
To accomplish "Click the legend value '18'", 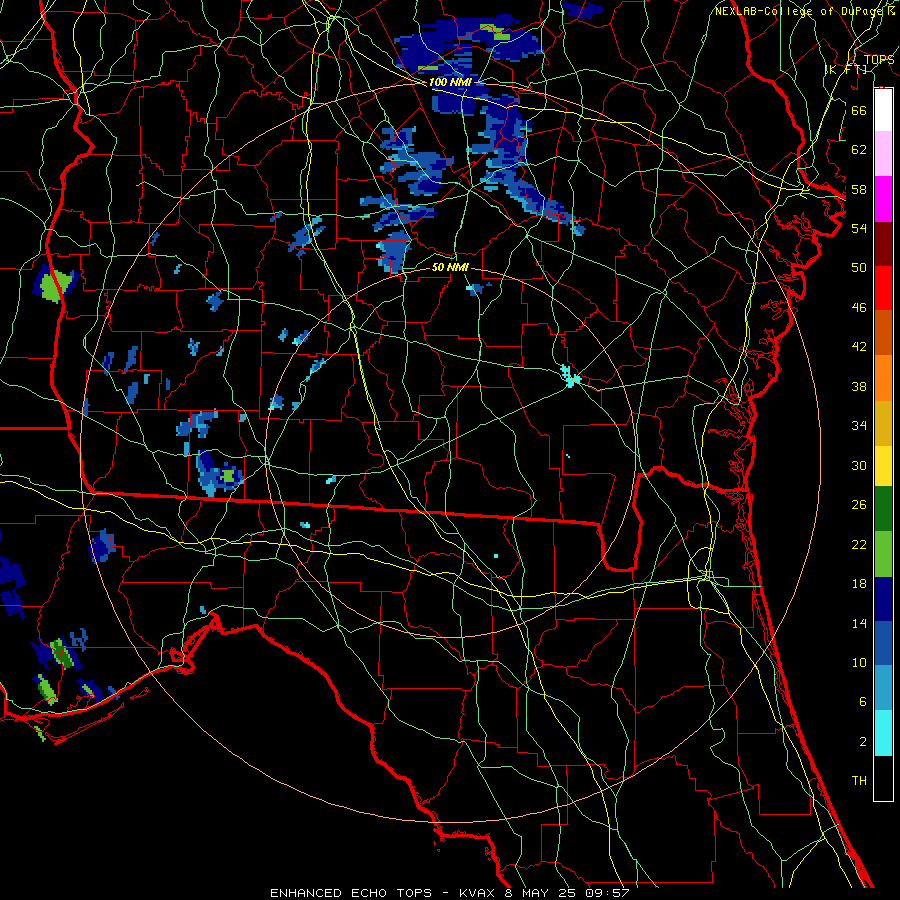I will [859, 584].
